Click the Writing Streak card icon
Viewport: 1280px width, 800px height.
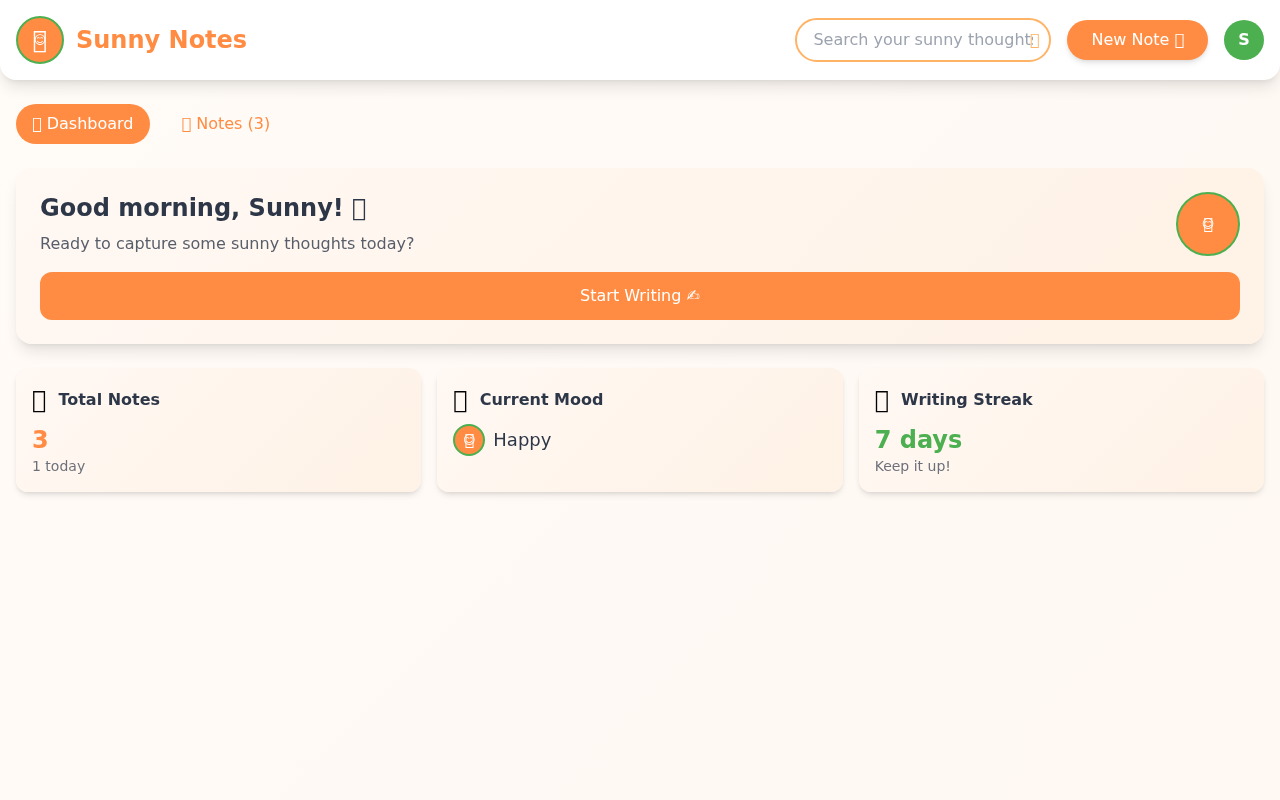[x=882, y=400]
